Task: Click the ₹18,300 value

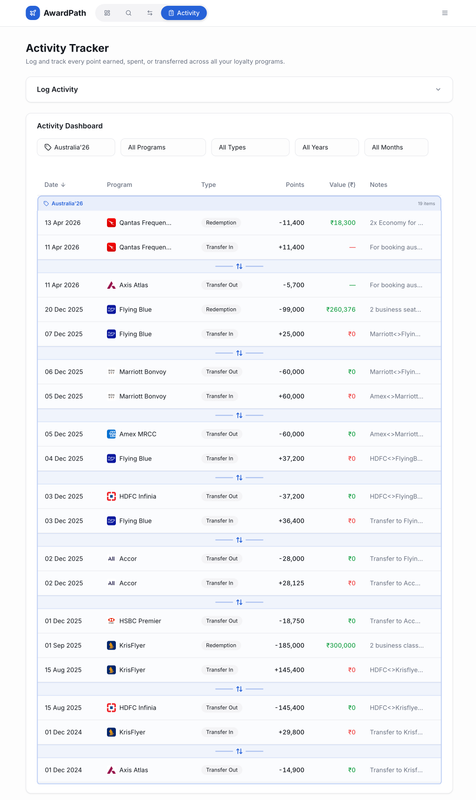Action: tap(343, 222)
